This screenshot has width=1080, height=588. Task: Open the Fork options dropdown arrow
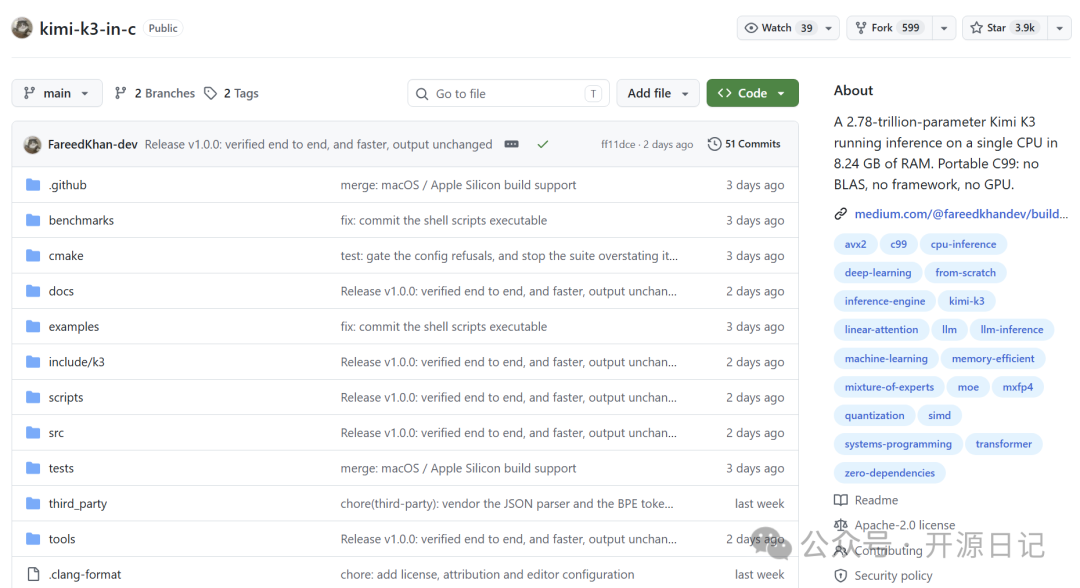[944, 28]
